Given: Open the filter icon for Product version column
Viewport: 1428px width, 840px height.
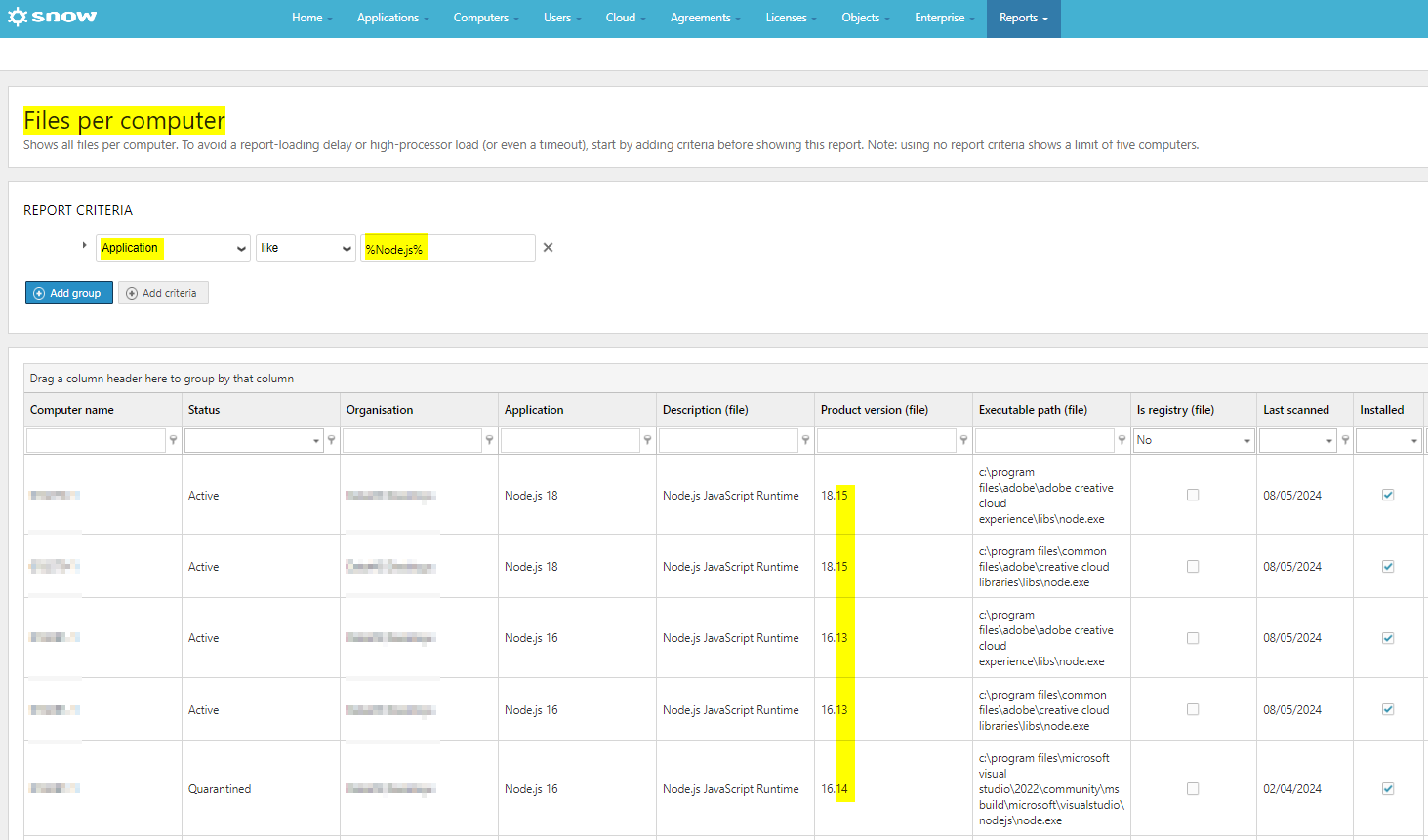Looking at the screenshot, I should pos(964,441).
